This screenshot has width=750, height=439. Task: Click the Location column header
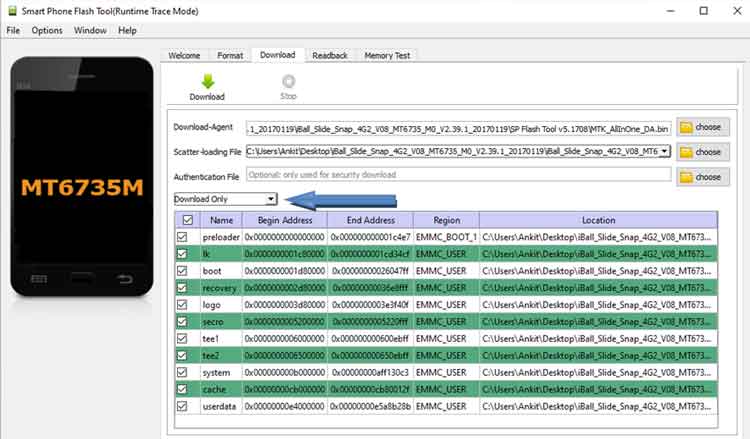coord(598,220)
